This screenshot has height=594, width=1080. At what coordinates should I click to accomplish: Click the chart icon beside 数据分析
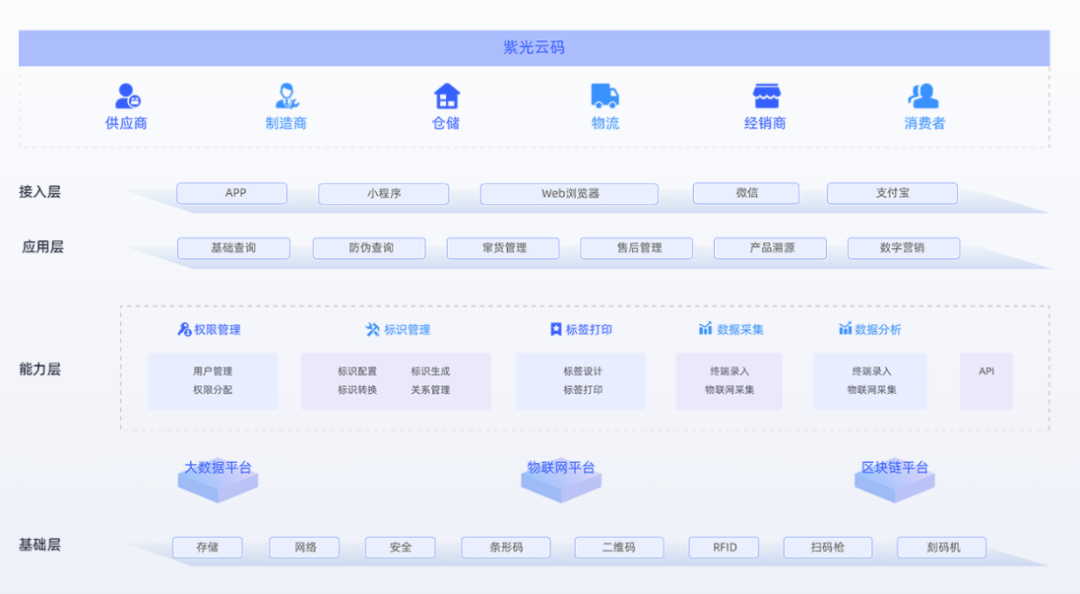845,329
